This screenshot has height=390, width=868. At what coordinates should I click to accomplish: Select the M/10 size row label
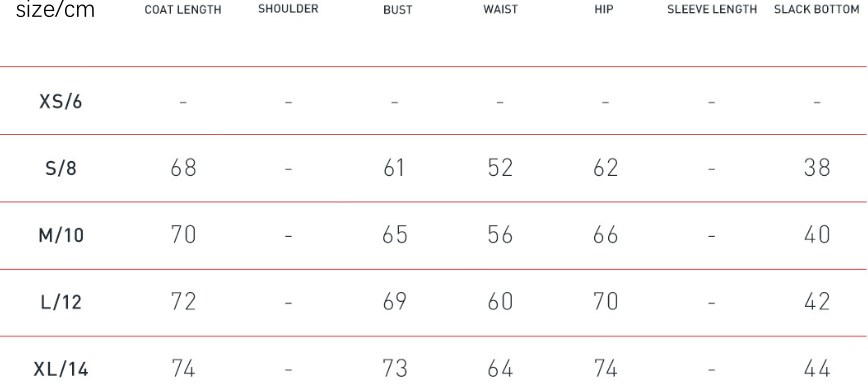pos(61,235)
